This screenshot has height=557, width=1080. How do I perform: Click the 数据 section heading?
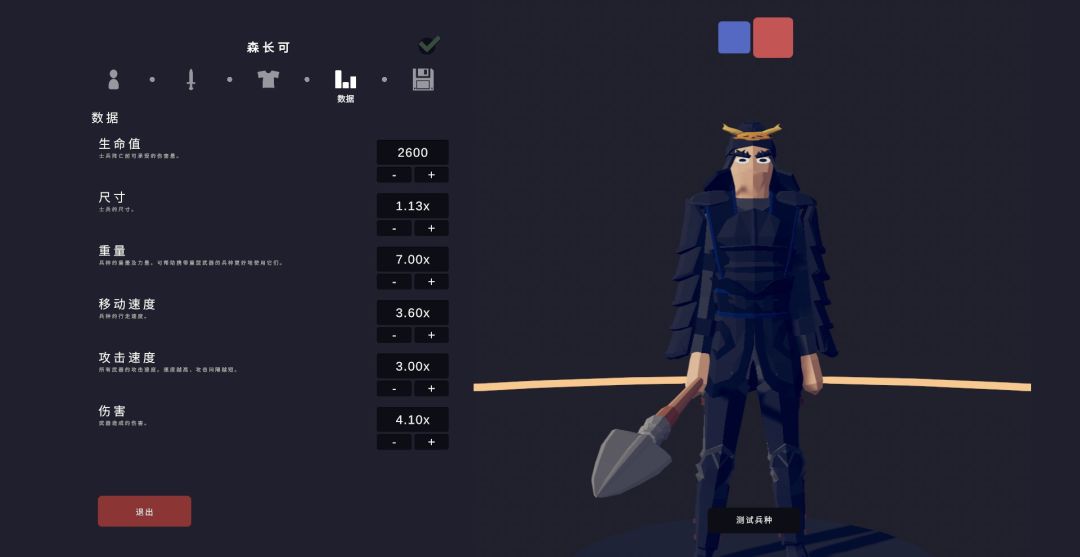coord(105,118)
